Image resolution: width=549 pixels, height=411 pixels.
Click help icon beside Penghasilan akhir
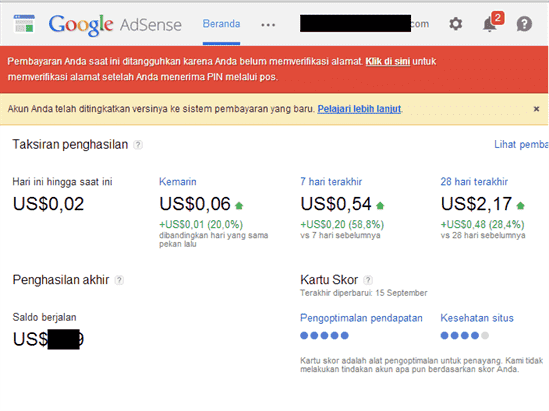tap(119, 280)
